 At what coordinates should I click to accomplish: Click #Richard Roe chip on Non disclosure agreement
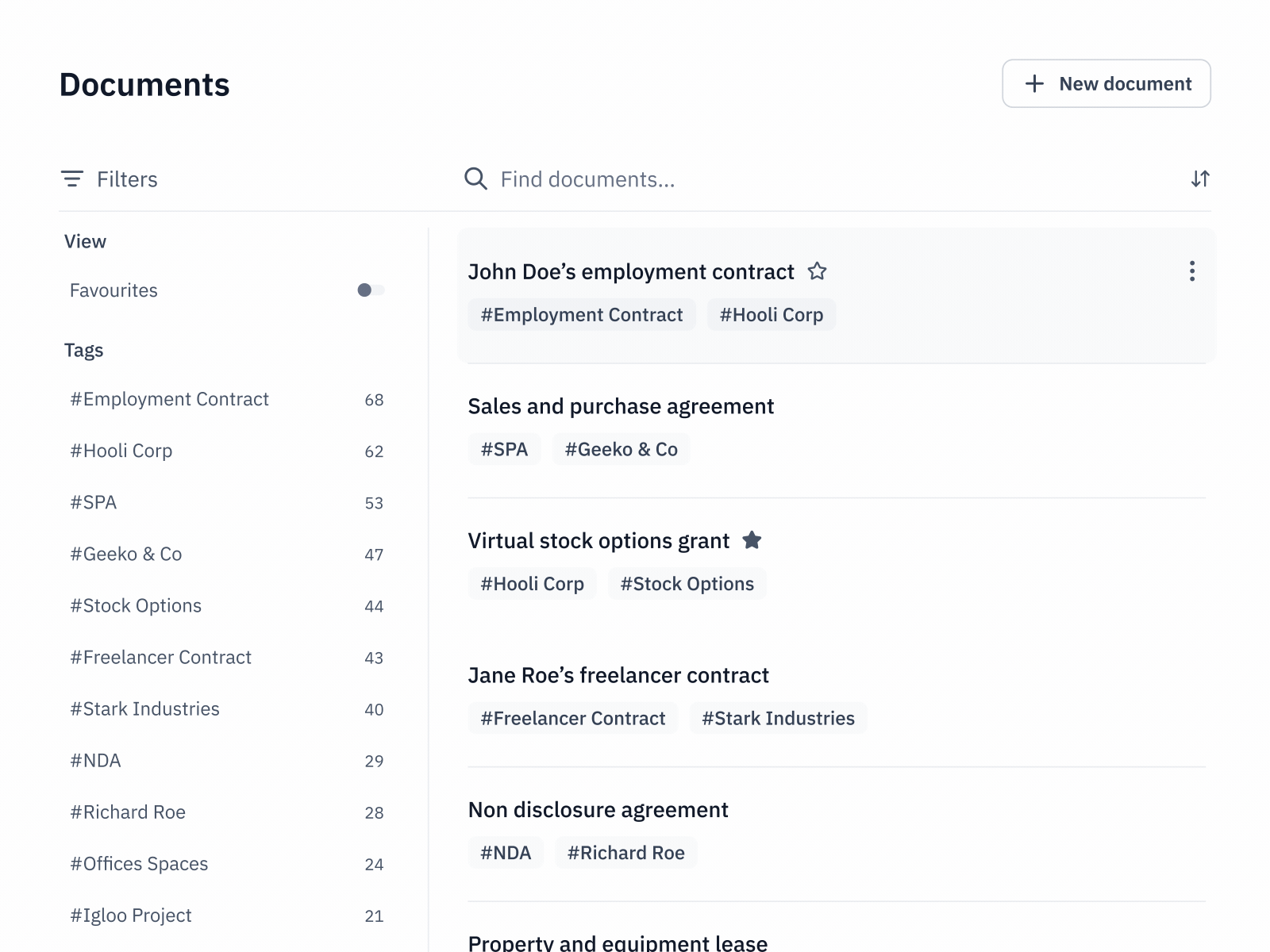[625, 853]
